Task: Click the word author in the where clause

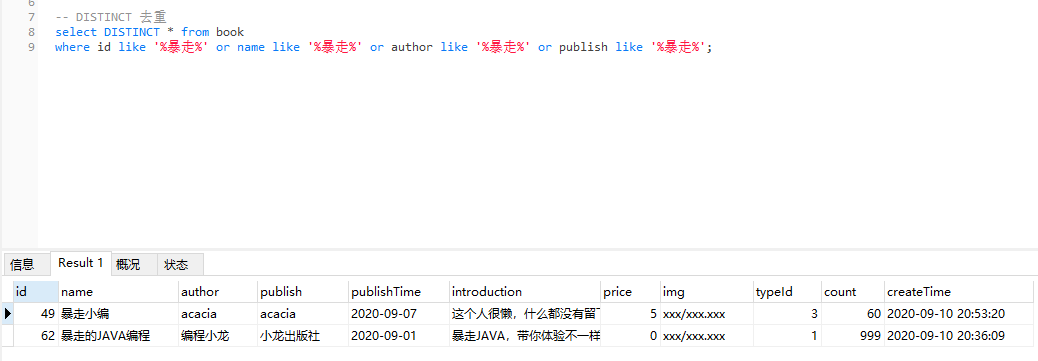Action: pos(412,47)
